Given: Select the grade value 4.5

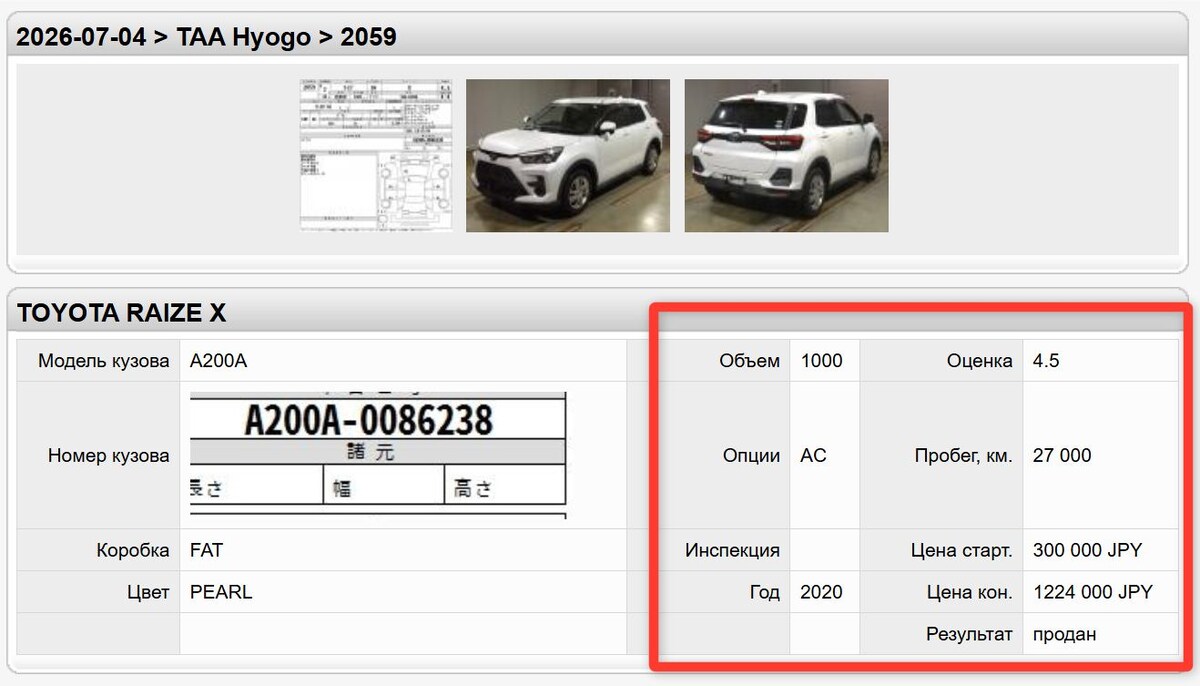Looking at the screenshot, I should [x=1046, y=361].
